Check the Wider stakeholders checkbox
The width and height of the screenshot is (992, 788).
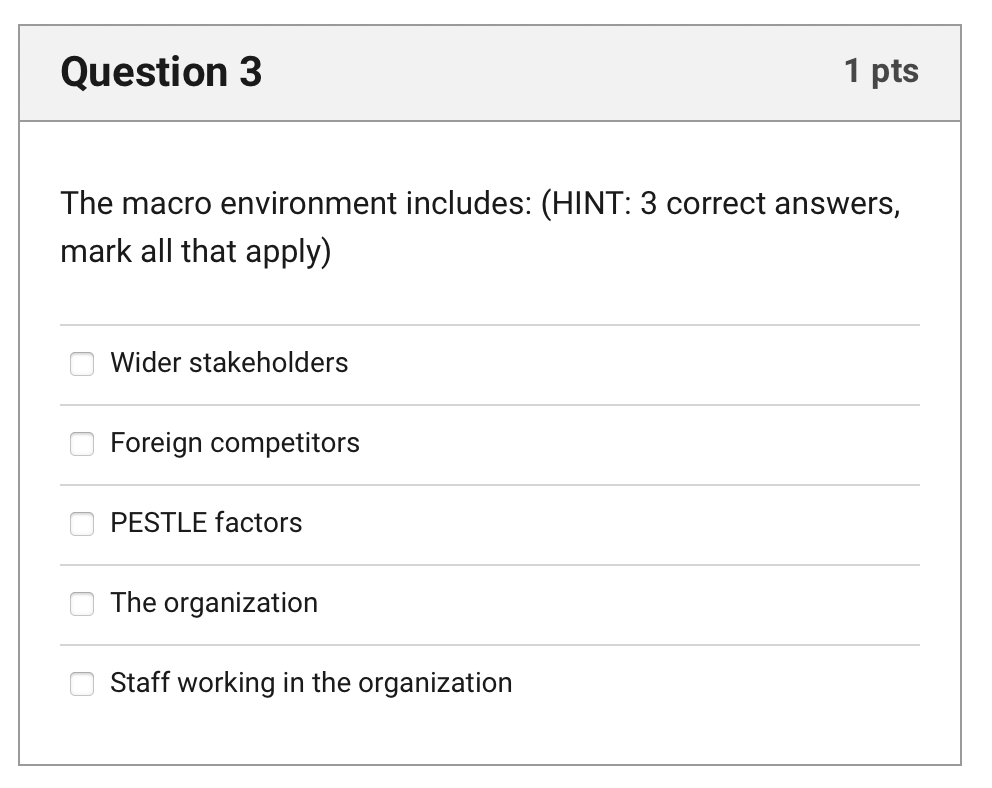[82, 364]
